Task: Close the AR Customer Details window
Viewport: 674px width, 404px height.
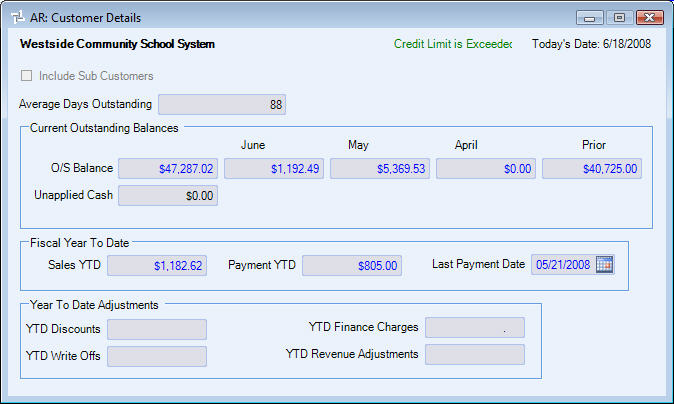Action: tap(650, 18)
